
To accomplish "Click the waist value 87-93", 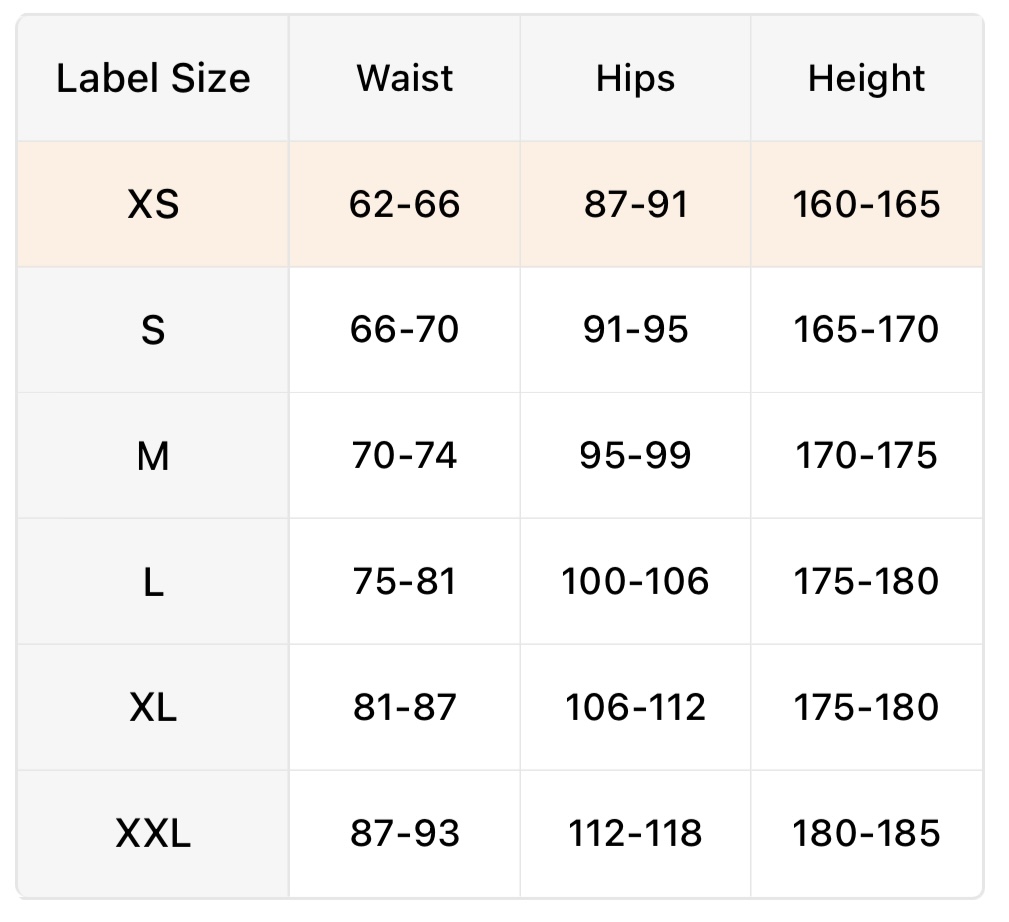I will pyautogui.click(x=405, y=833).
